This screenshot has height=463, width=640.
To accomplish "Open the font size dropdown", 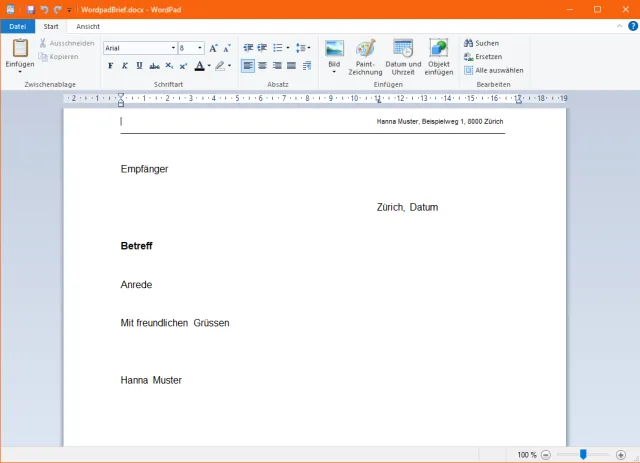I will click(200, 48).
